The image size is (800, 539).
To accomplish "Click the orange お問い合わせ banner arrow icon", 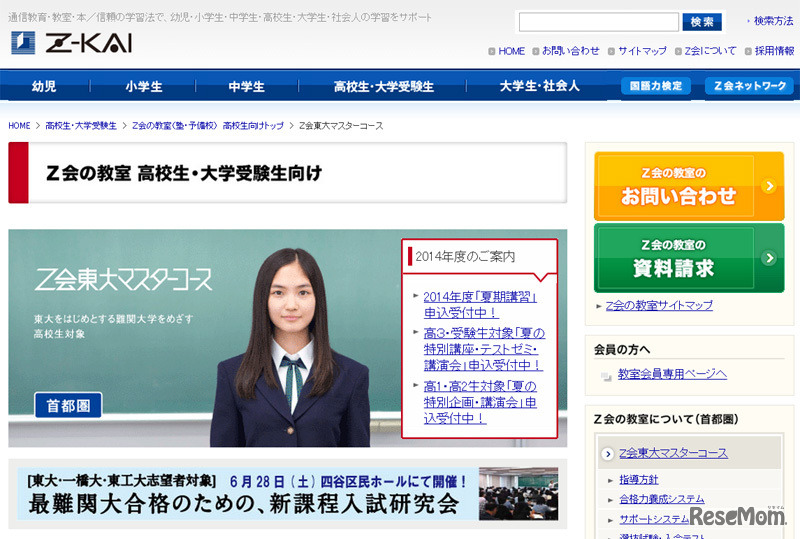I will point(767,186).
